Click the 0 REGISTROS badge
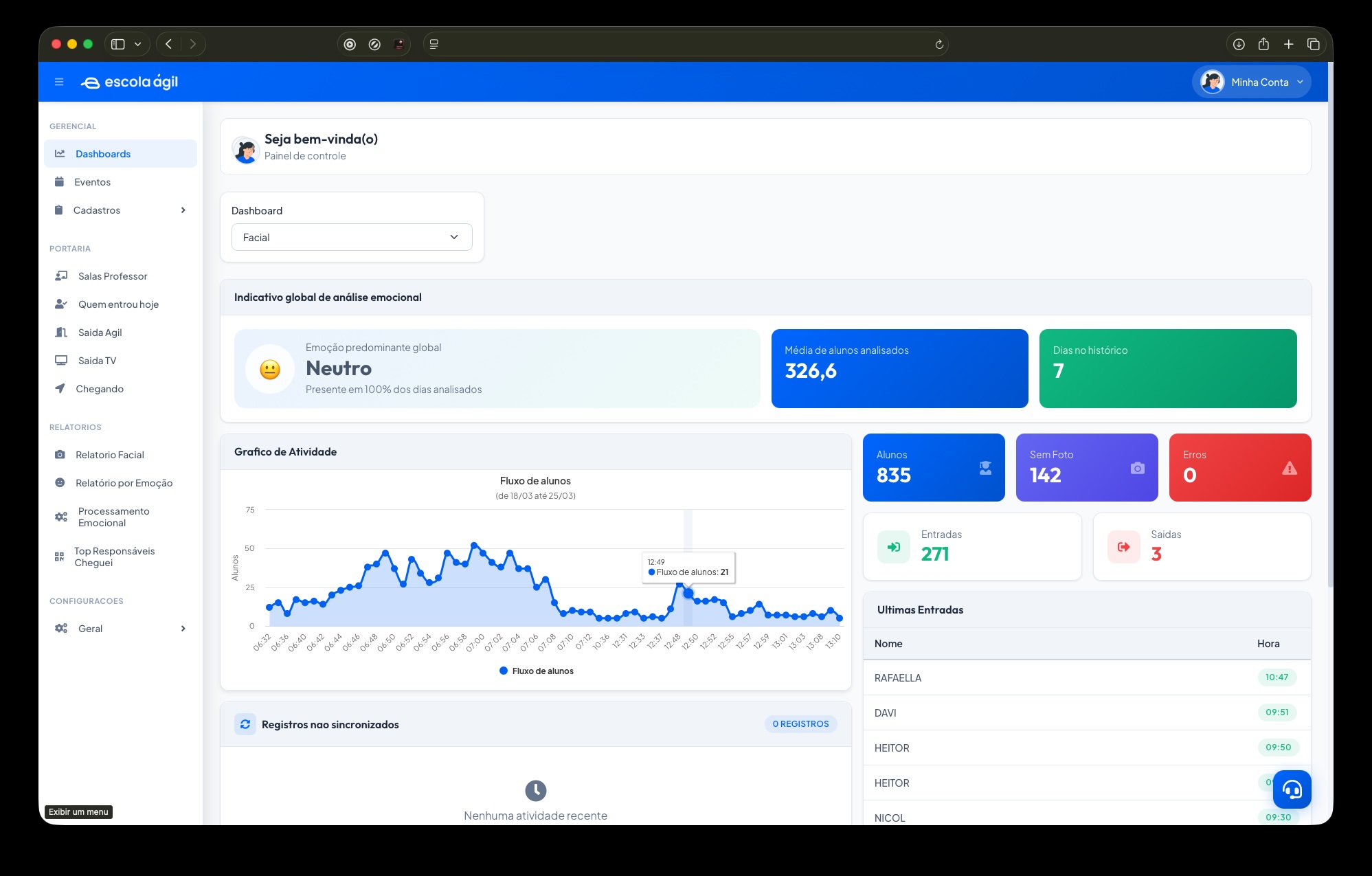 coord(800,724)
